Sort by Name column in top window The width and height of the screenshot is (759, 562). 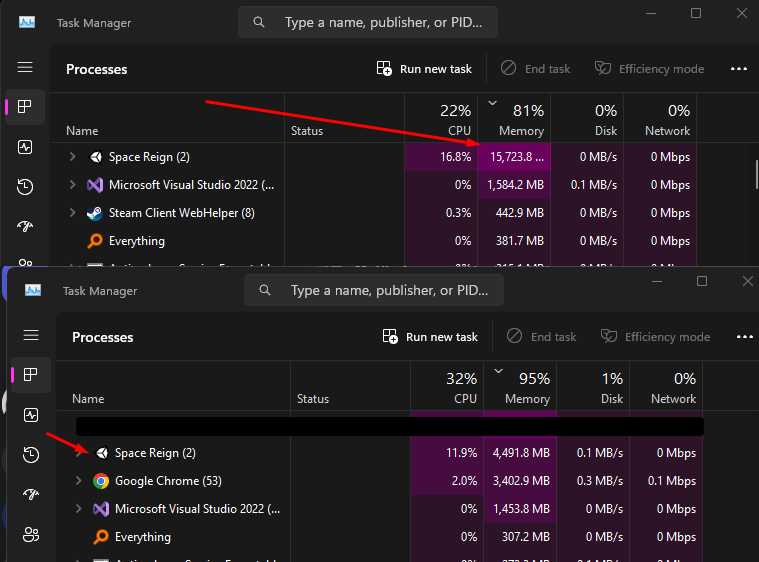coord(167,119)
